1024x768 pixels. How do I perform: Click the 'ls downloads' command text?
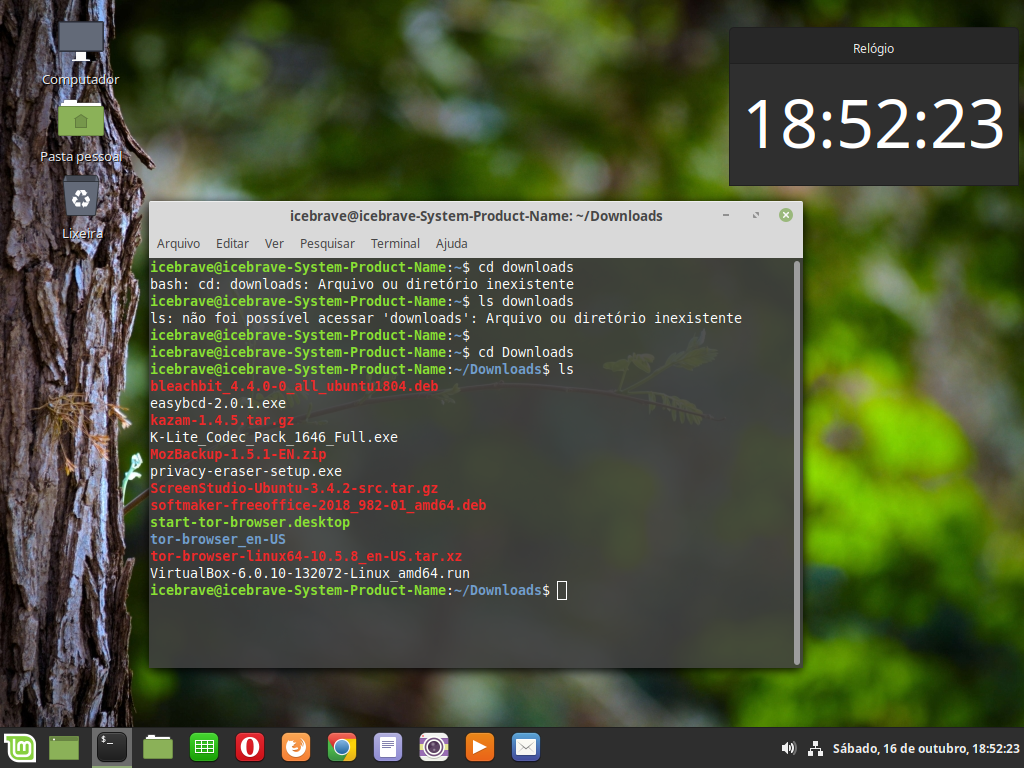click(526, 301)
